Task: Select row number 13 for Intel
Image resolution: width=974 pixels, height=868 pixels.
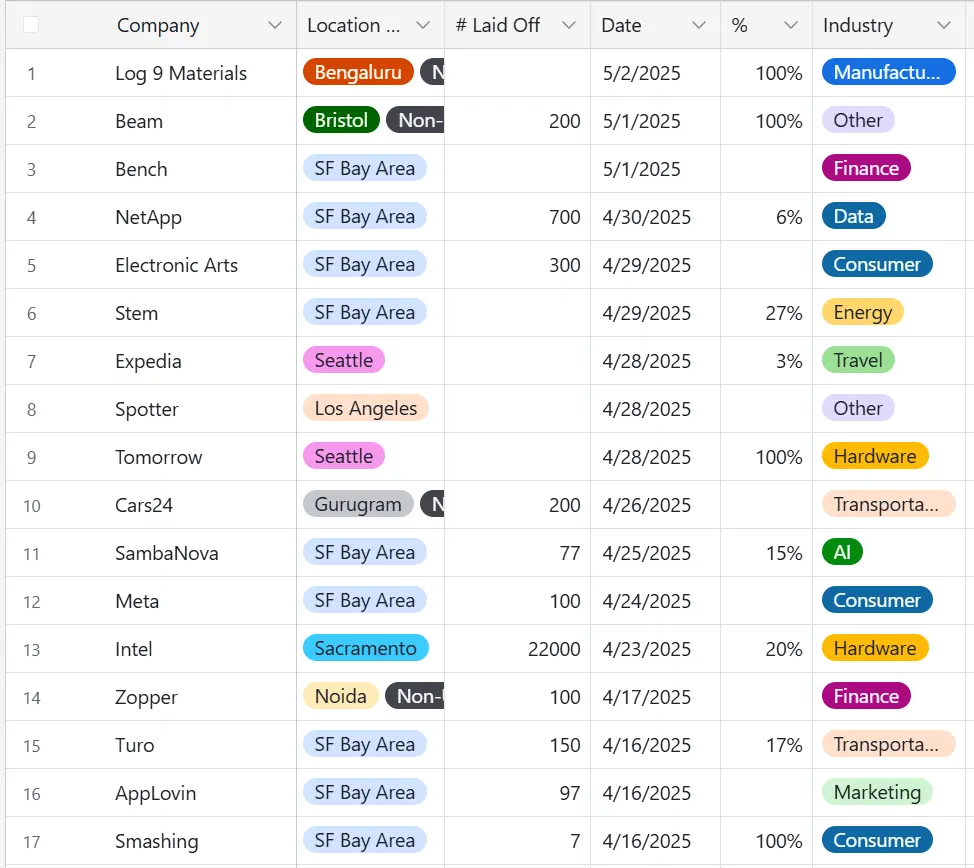Action: click(x=31, y=648)
